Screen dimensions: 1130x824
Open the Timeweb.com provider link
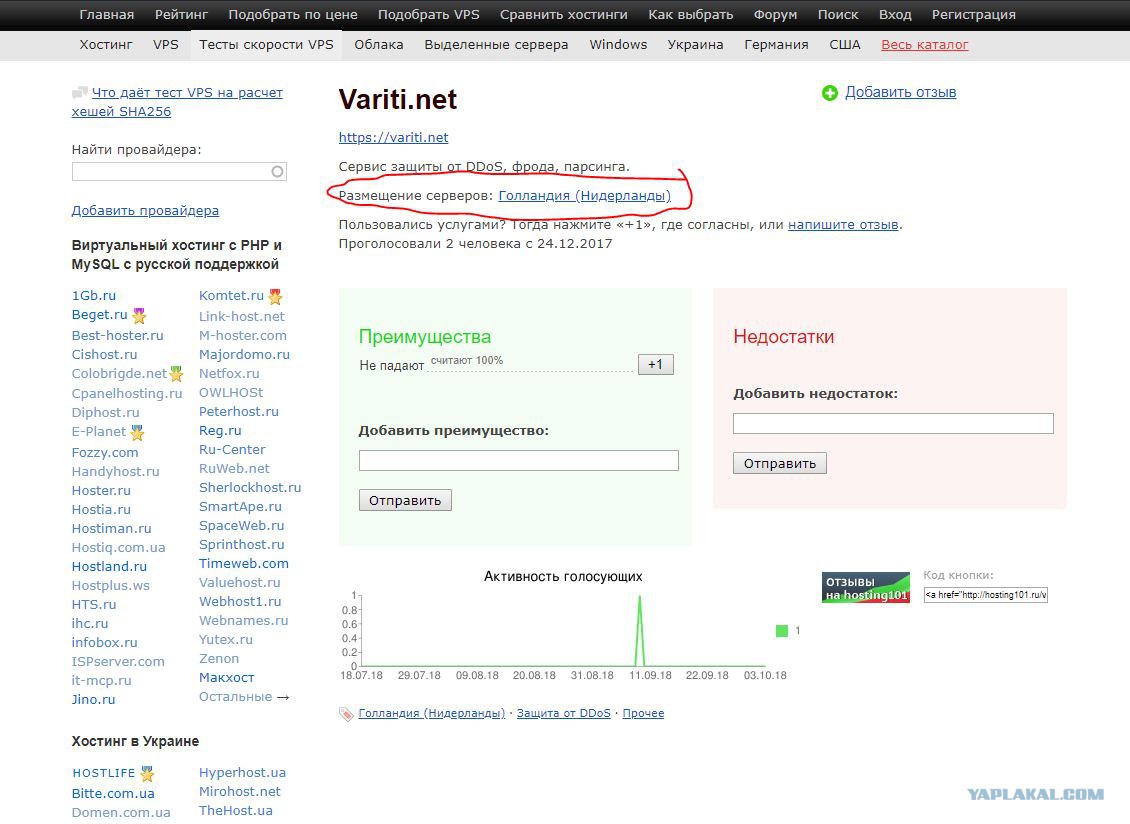[244, 564]
